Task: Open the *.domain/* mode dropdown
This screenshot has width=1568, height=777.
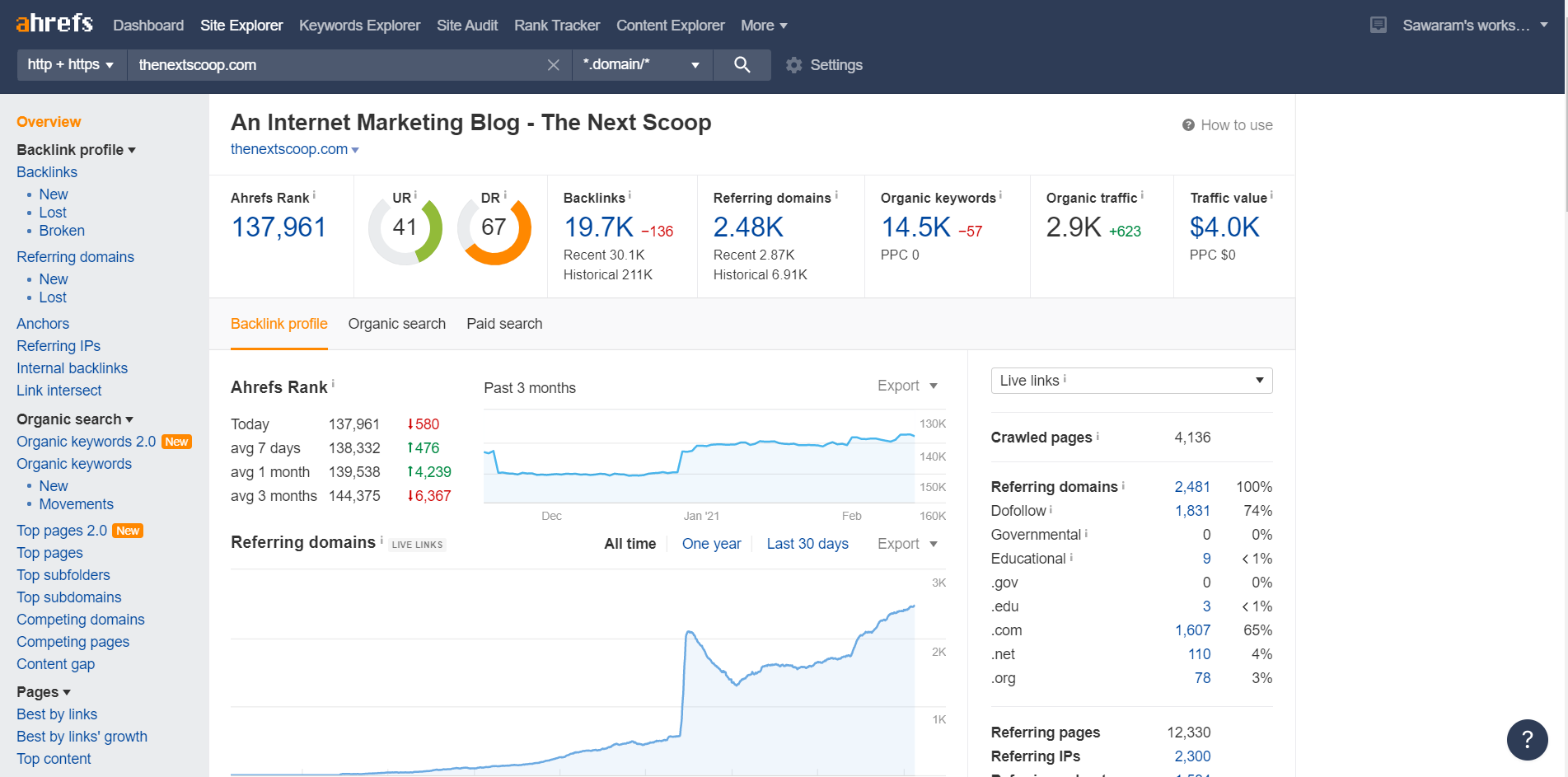Action: 642,65
